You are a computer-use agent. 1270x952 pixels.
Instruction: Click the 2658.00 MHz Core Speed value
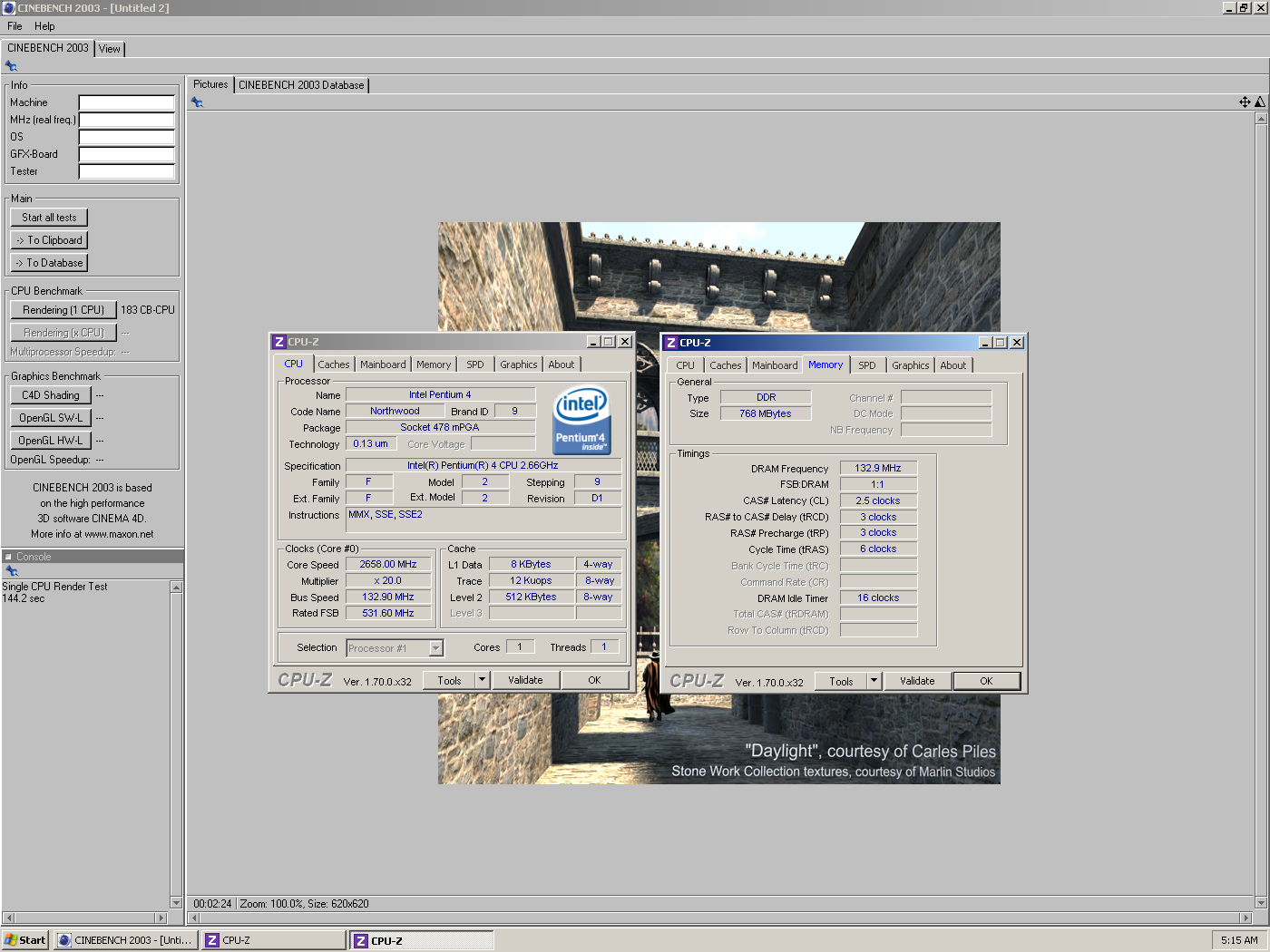point(388,564)
